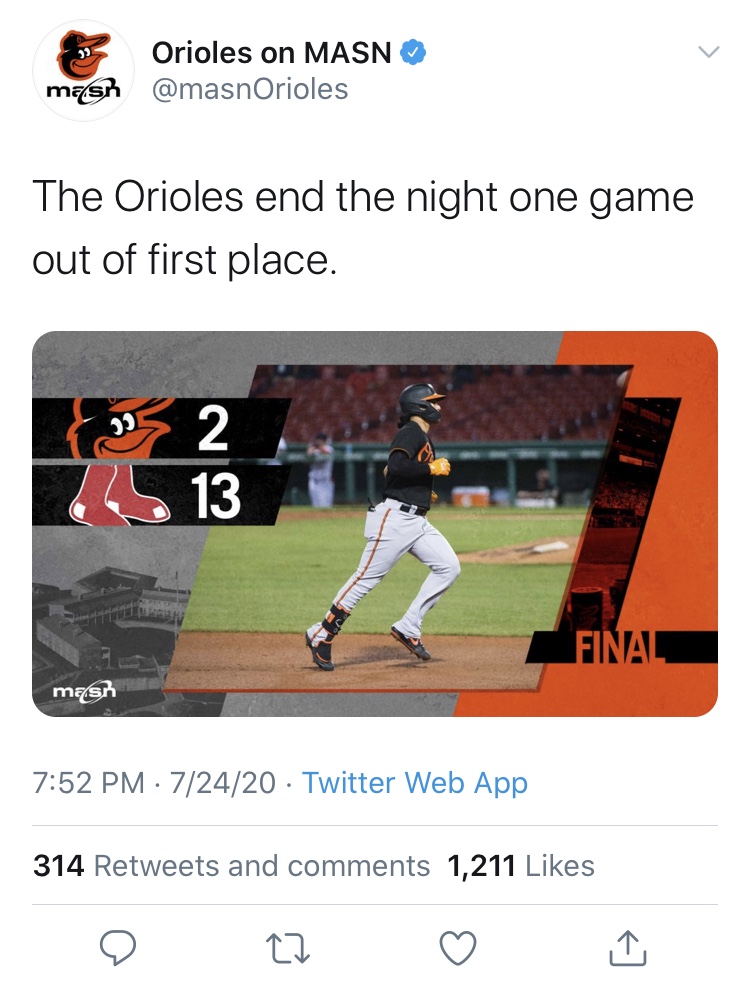750x990 pixels.
Task: Tap the reply speech bubble icon
Action: pyautogui.click(x=118, y=948)
